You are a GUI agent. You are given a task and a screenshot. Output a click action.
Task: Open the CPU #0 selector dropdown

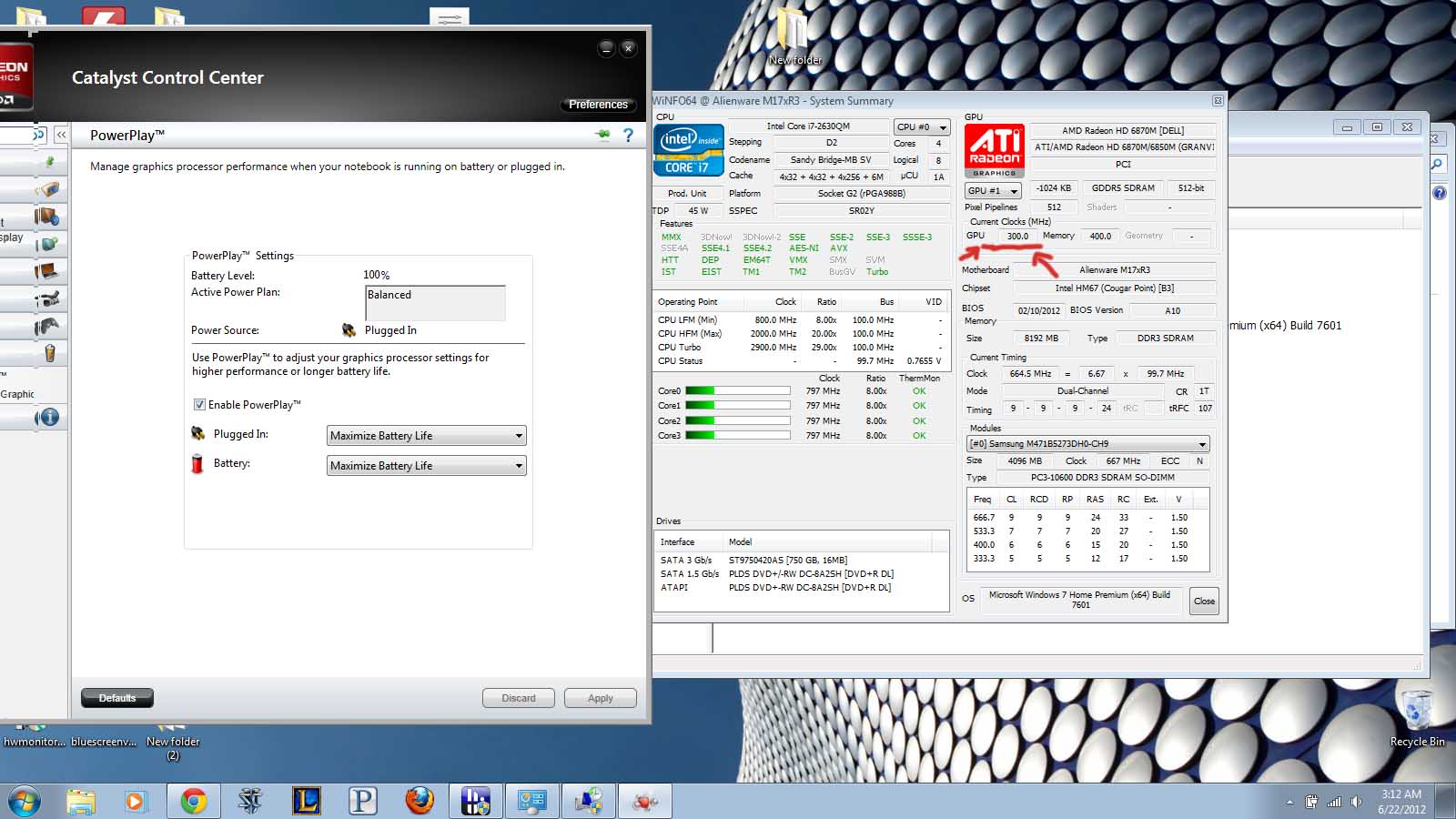(922, 127)
